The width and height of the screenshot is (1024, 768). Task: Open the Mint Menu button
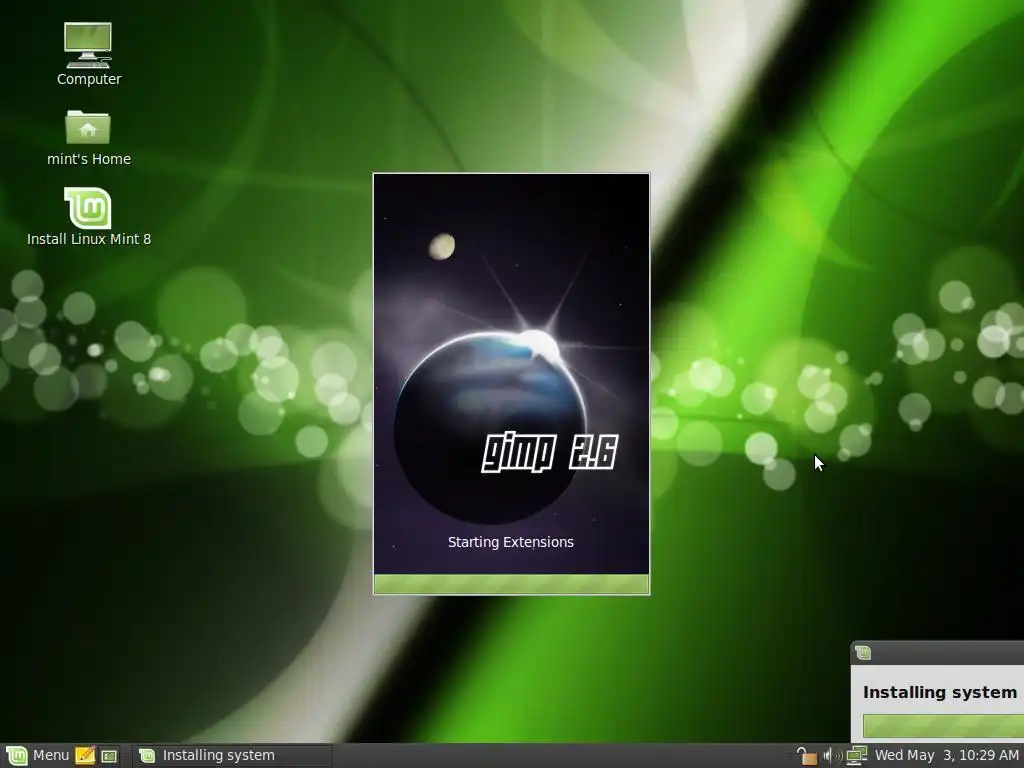(x=37, y=756)
